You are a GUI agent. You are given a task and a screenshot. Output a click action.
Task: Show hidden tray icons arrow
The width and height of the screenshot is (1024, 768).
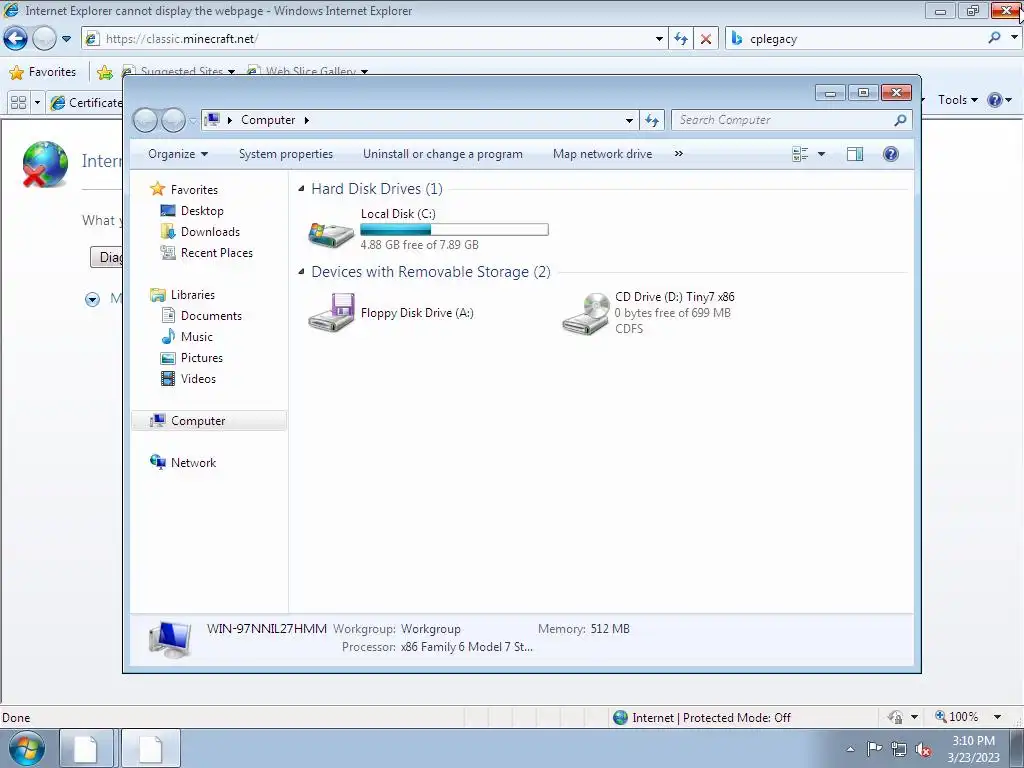pyautogui.click(x=850, y=750)
